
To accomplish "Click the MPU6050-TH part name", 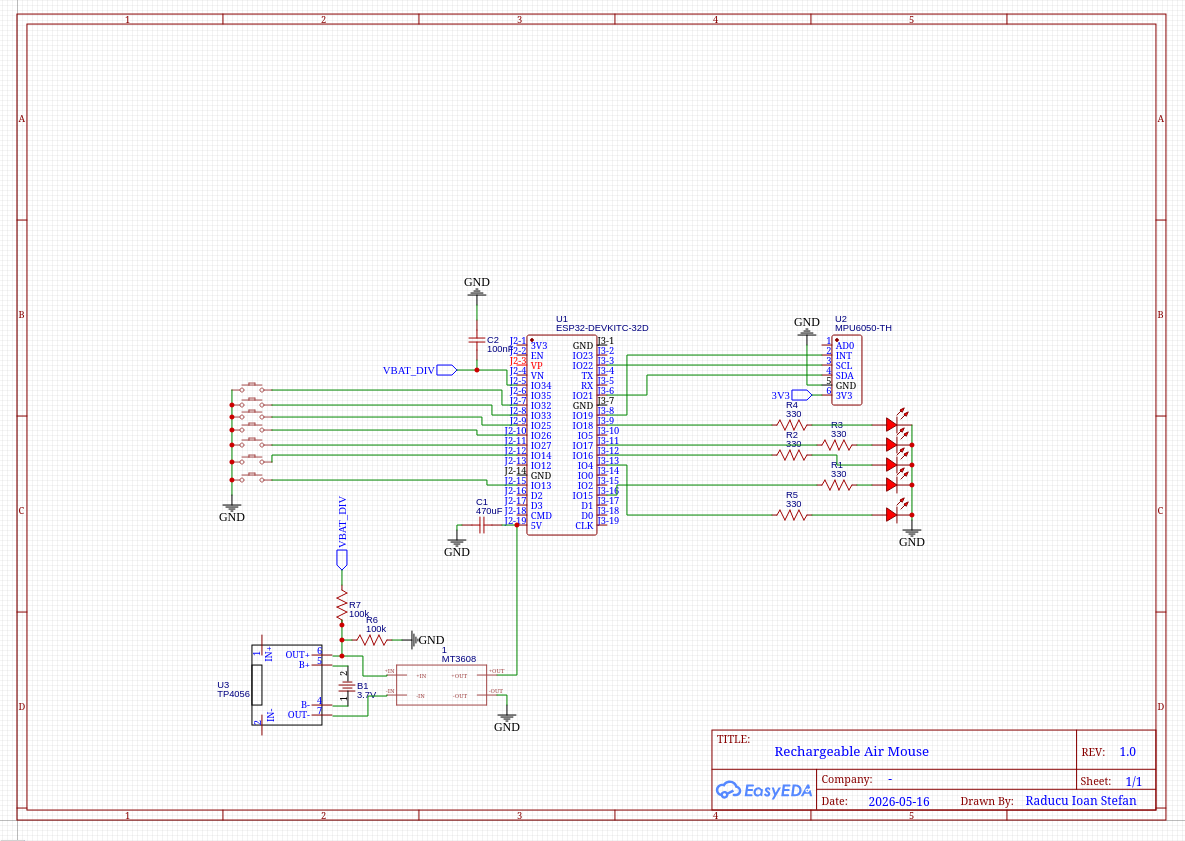I will click(863, 328).
